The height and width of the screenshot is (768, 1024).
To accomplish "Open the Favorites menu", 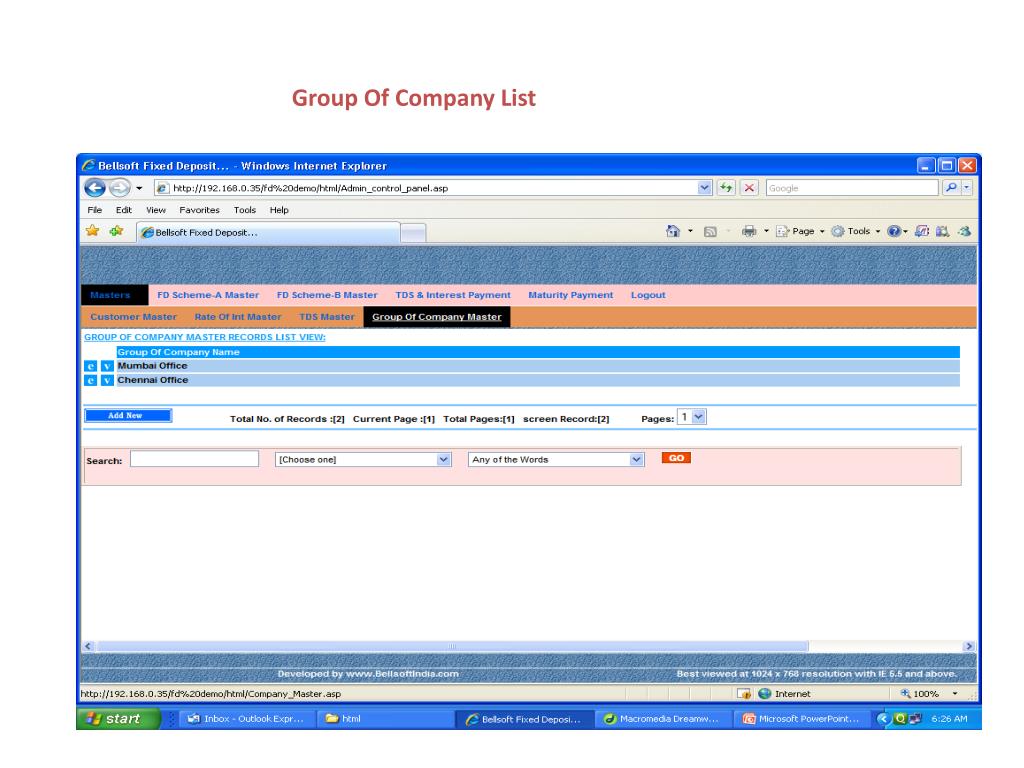I will 200,210.
